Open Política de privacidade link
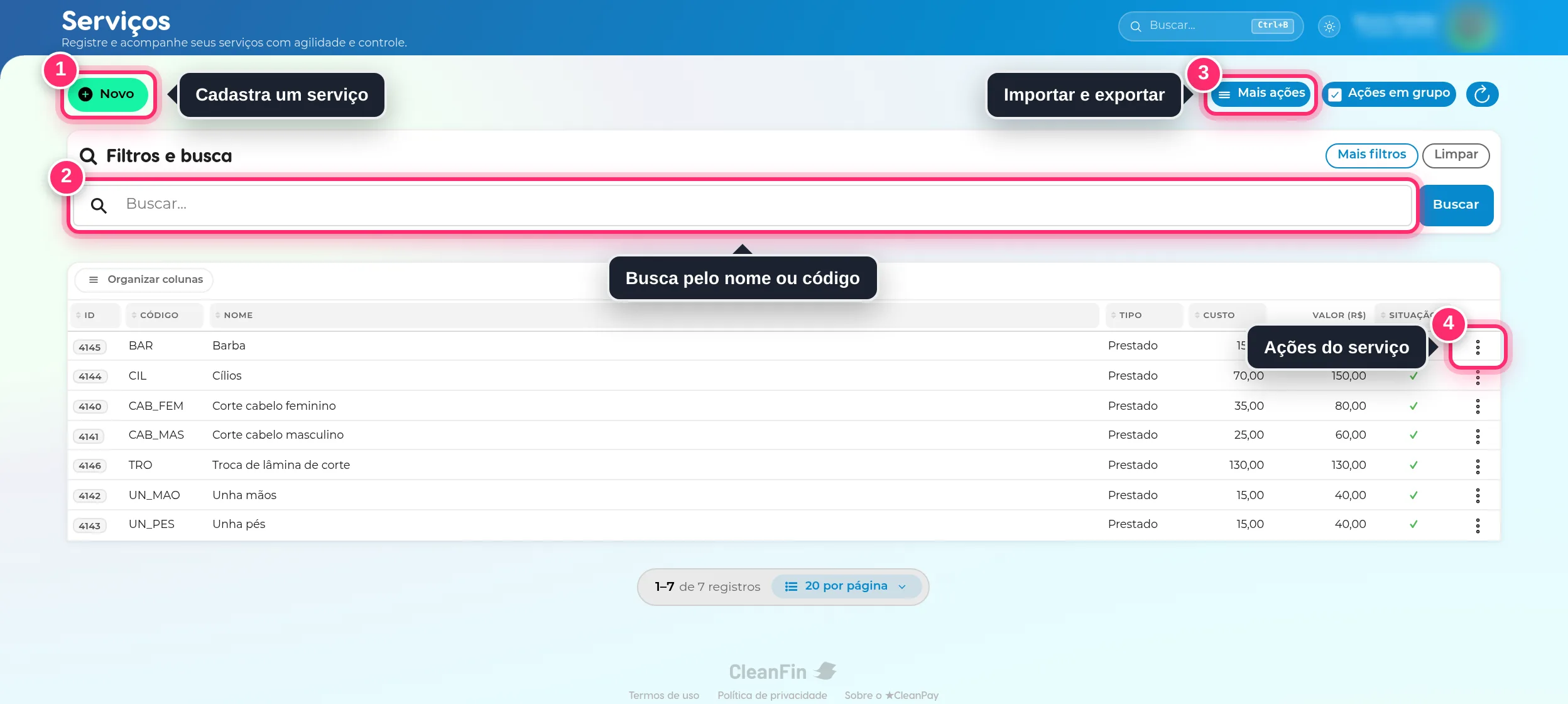This screenshot has height=704, width=1568. click(x=772, y=695)
